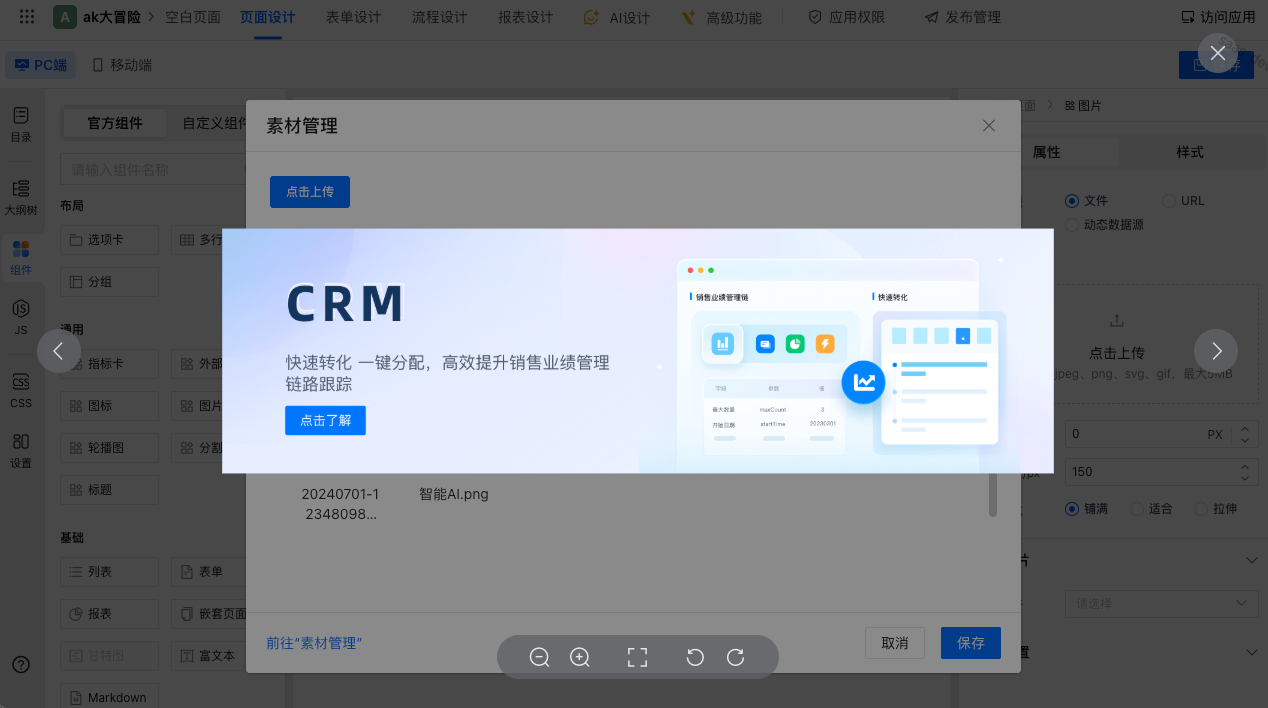1268x708 pixels.
Task: Close the image preview overlay
Action: pos(1217,53)
